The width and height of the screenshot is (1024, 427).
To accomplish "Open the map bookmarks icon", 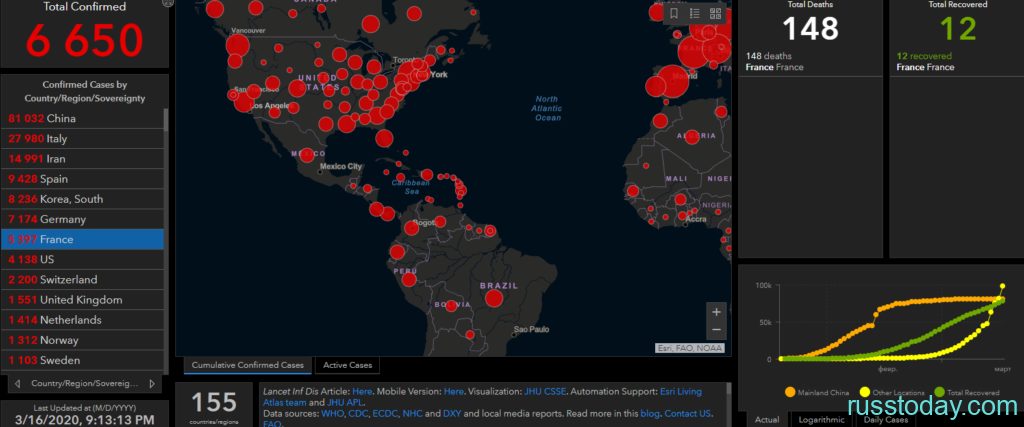I will coord(674,13).
